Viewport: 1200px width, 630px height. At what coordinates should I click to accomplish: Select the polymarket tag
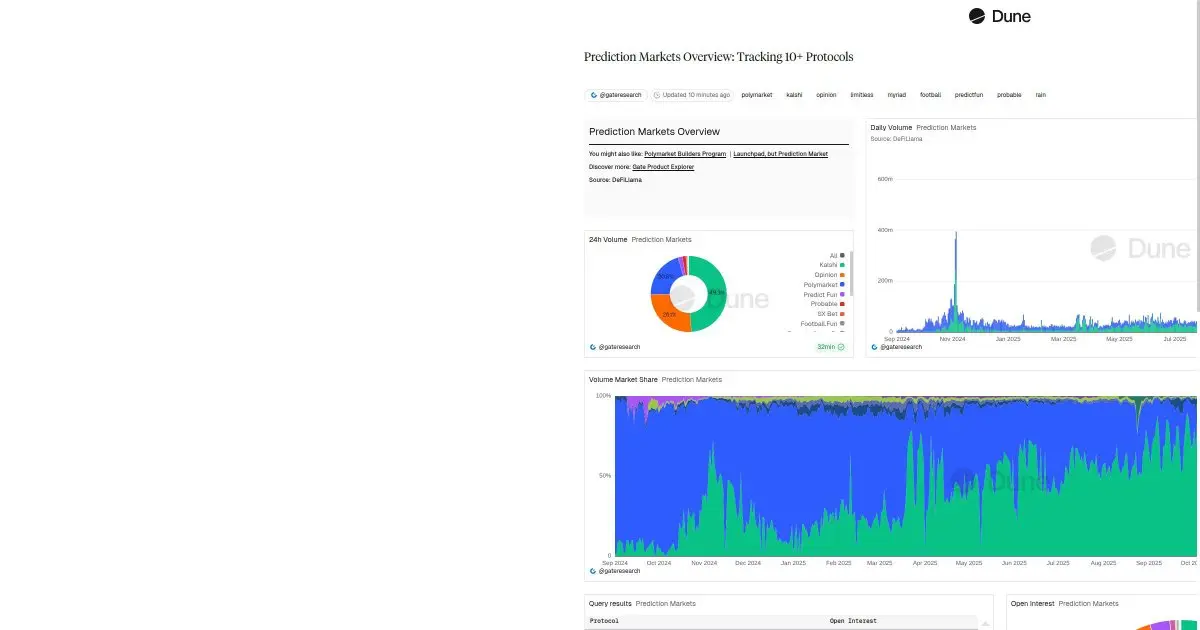pyautogui.click(x=757, y=95)
